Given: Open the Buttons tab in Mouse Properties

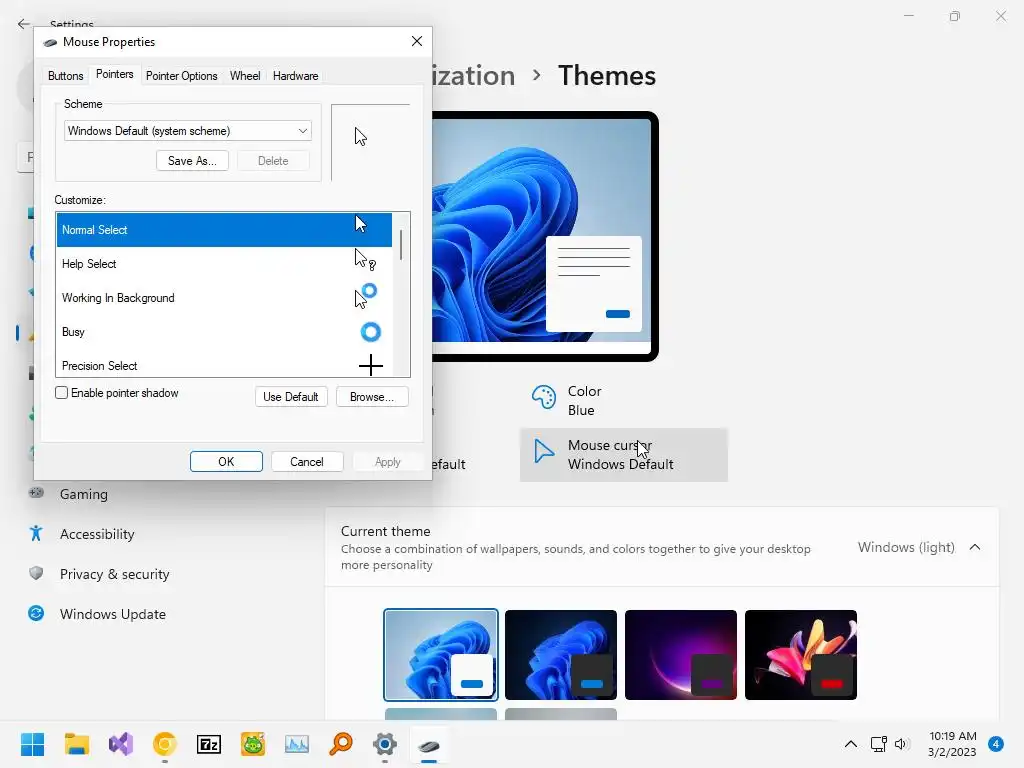Looking at the screenshot, I should (x=65, y=76).
